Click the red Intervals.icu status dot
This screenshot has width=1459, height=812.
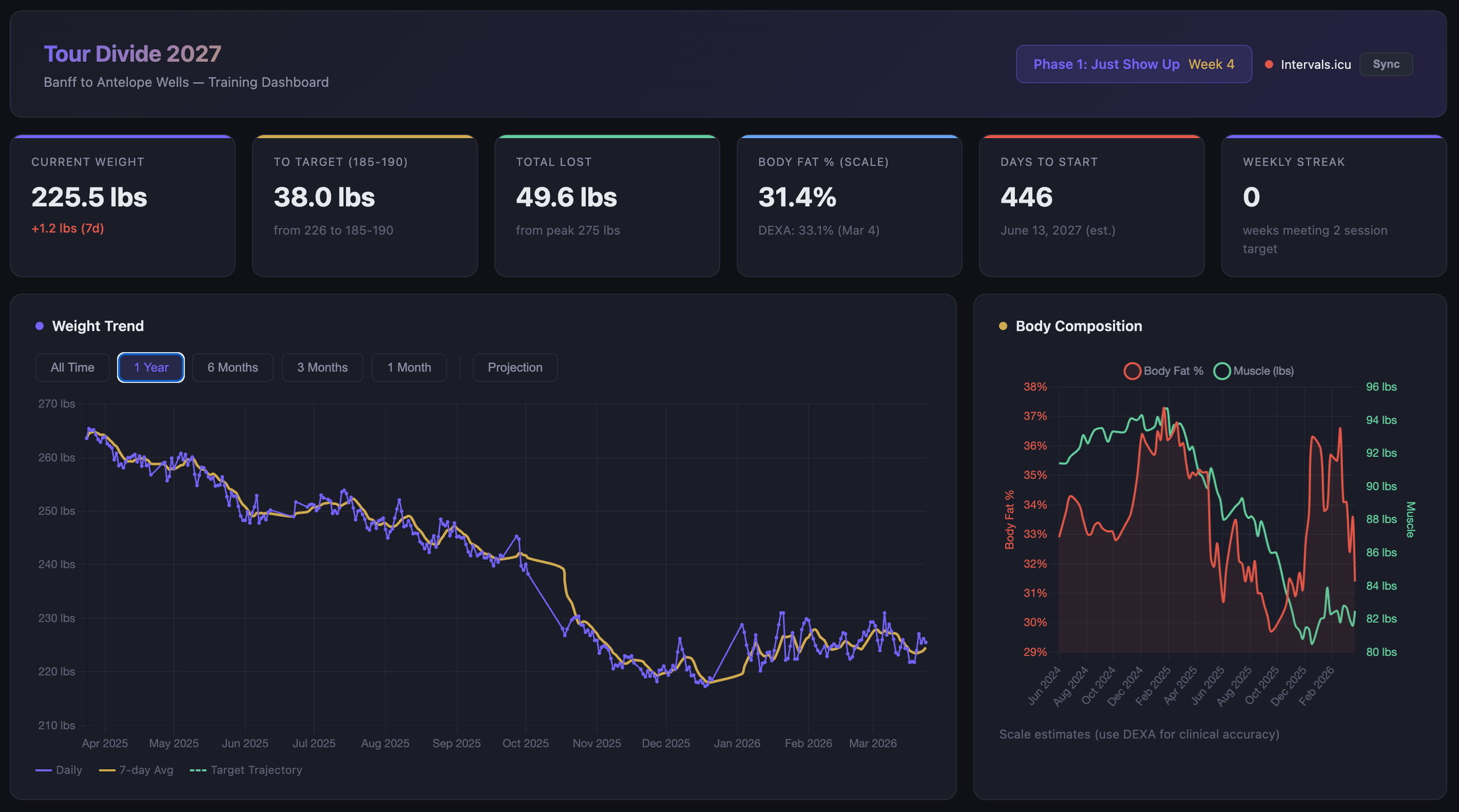pos(1269,65)
